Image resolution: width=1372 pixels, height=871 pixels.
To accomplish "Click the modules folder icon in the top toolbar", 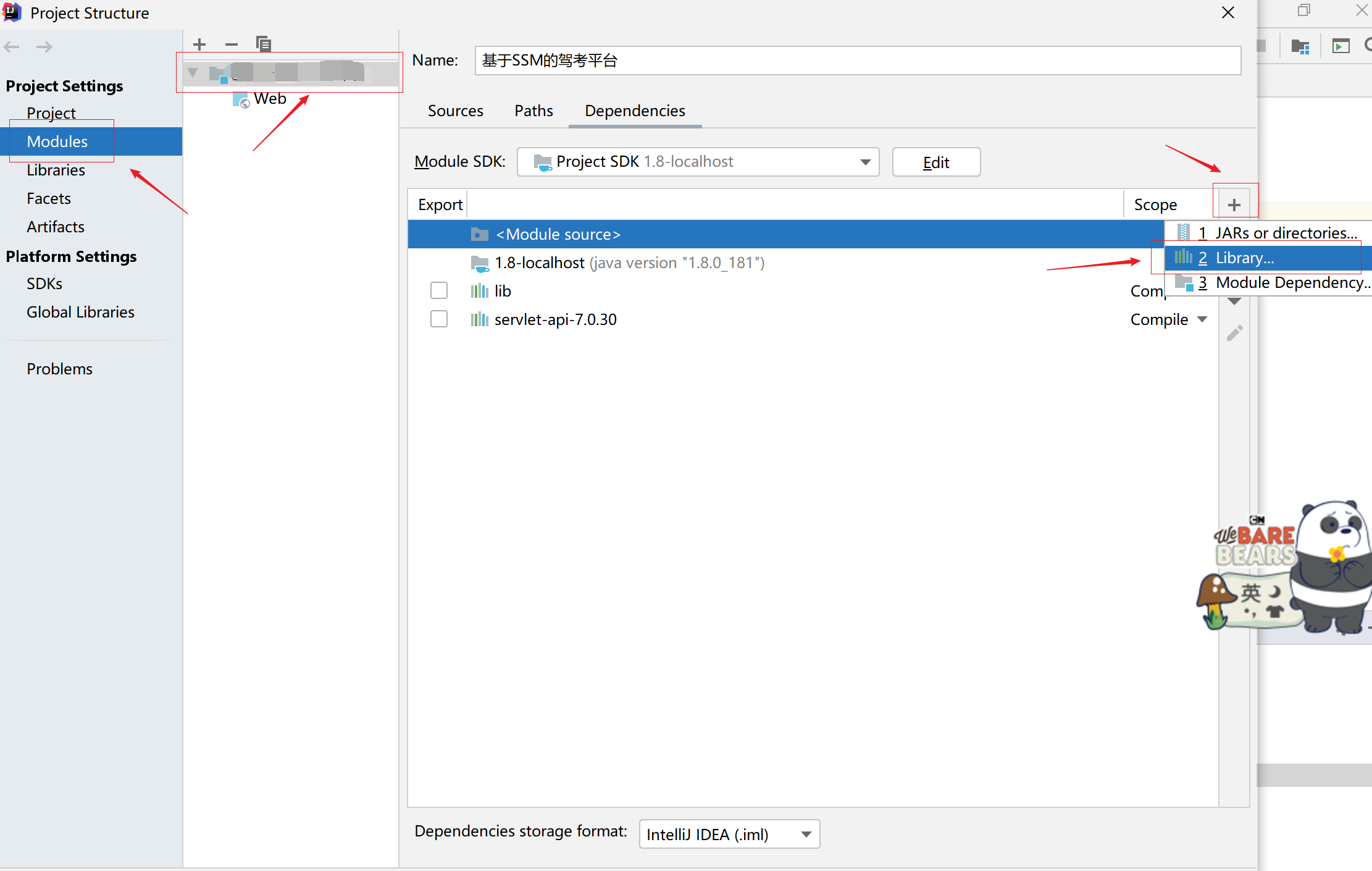I will click(1300, 46).
